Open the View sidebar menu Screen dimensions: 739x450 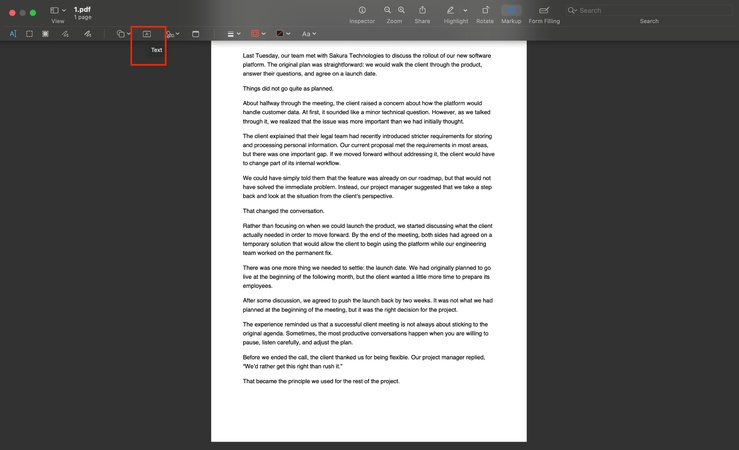[x=57, y=10]
